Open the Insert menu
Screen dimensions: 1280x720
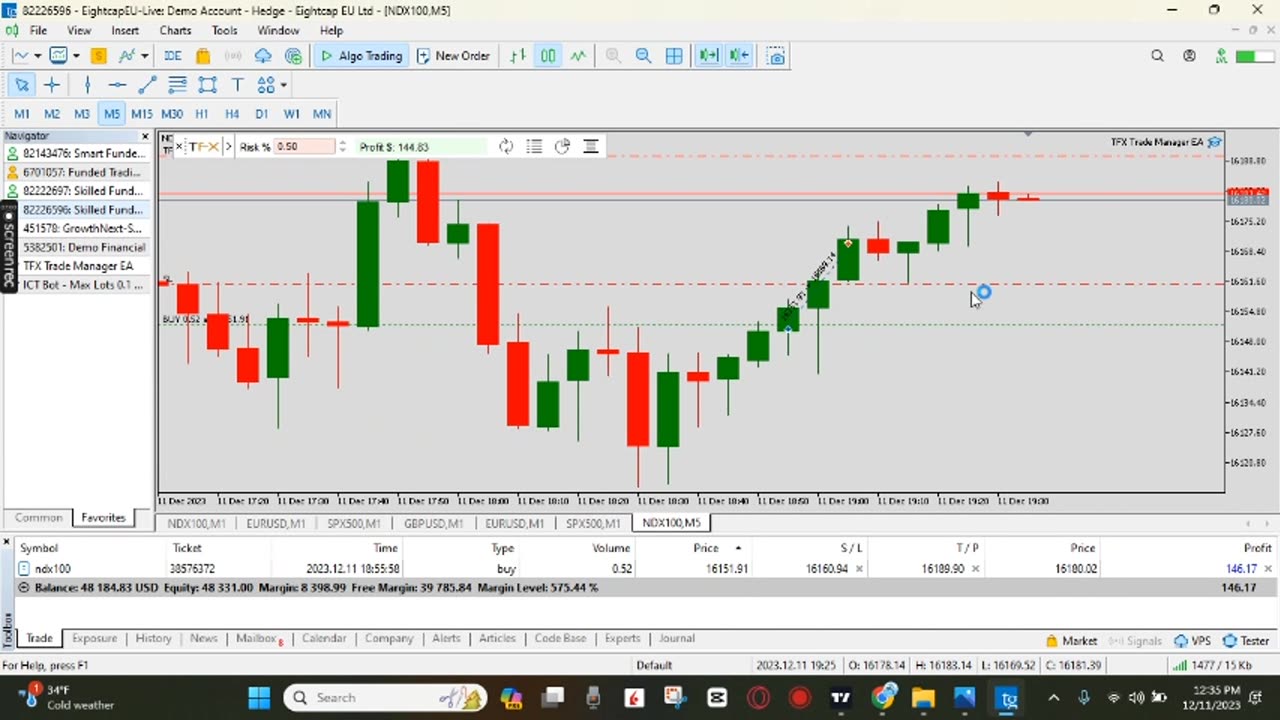pyautogui.click(x=125, y=31)
